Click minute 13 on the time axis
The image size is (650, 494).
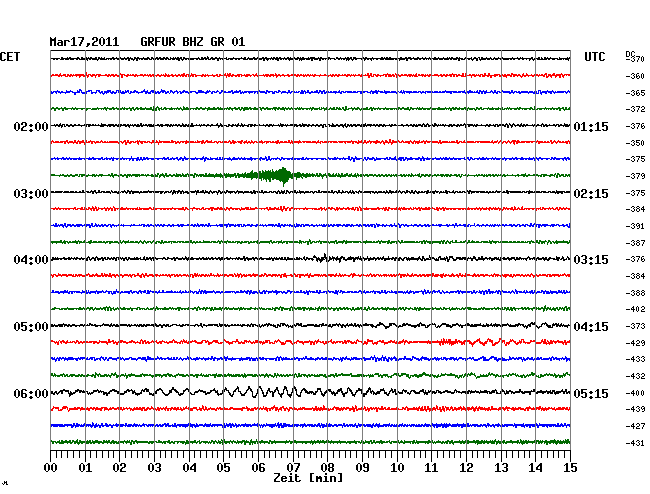click(x=501, y=468)
